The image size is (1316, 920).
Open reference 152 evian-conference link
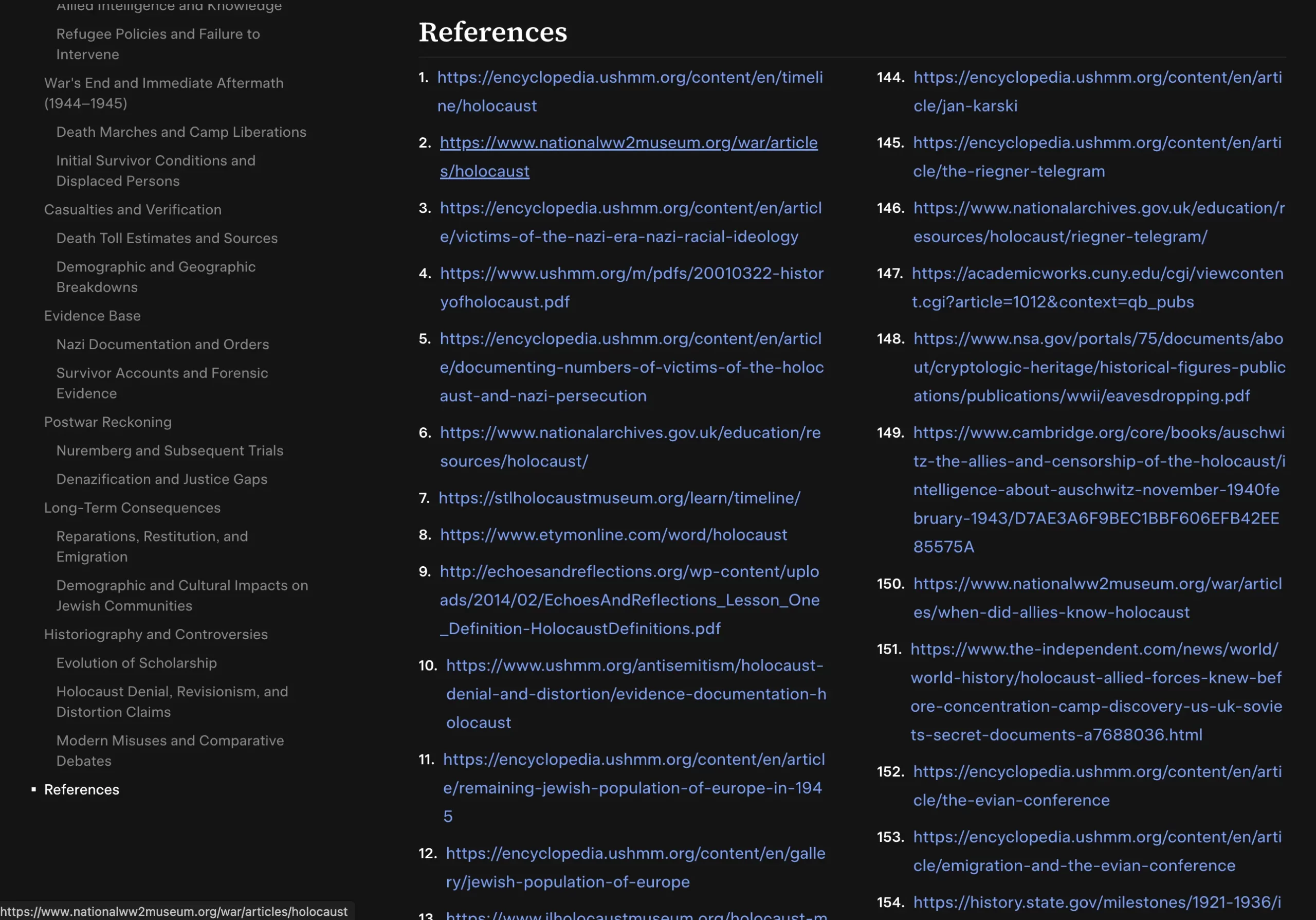pos(1097,772)
